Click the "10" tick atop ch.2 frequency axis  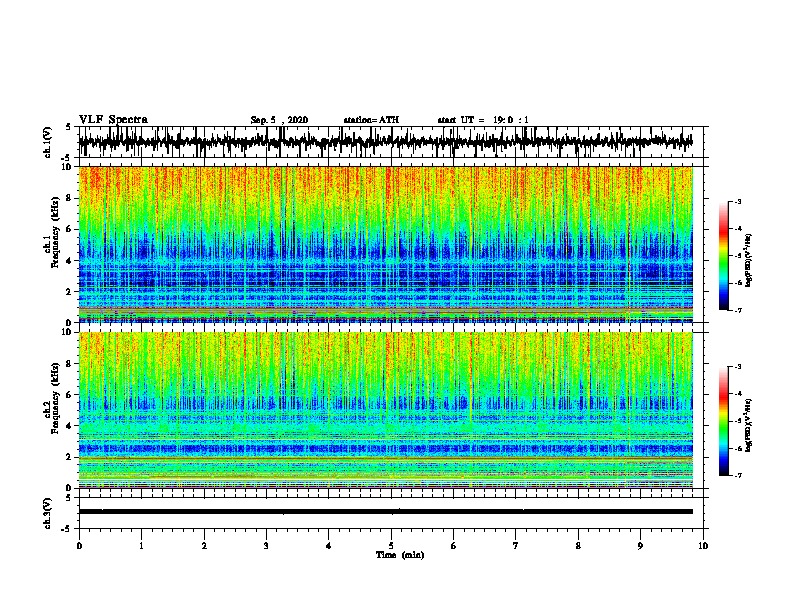point(67,332)
